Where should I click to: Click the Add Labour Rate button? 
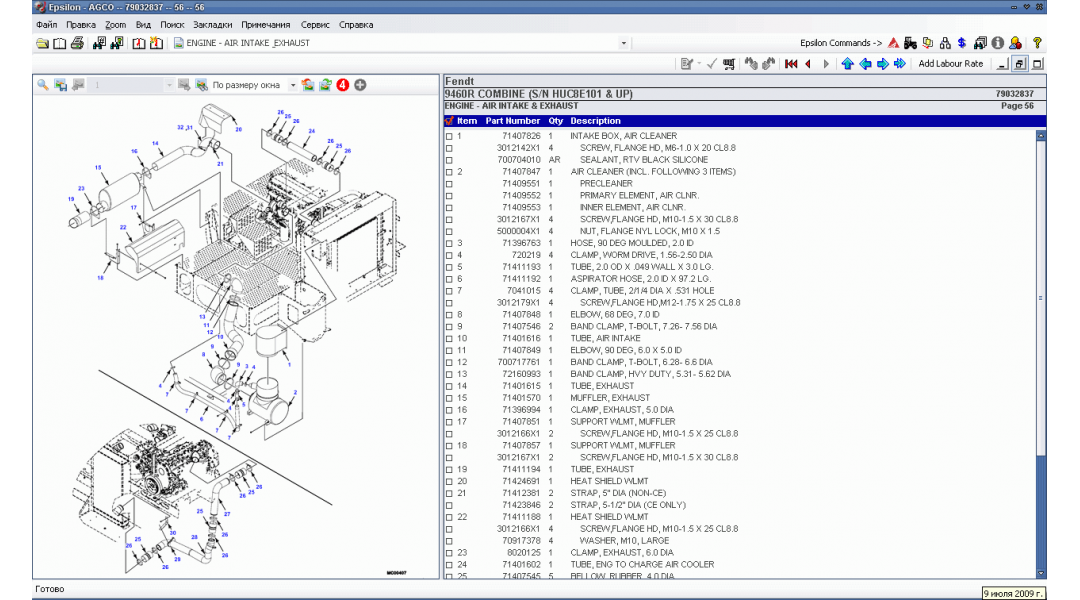[x=951, y=64]
